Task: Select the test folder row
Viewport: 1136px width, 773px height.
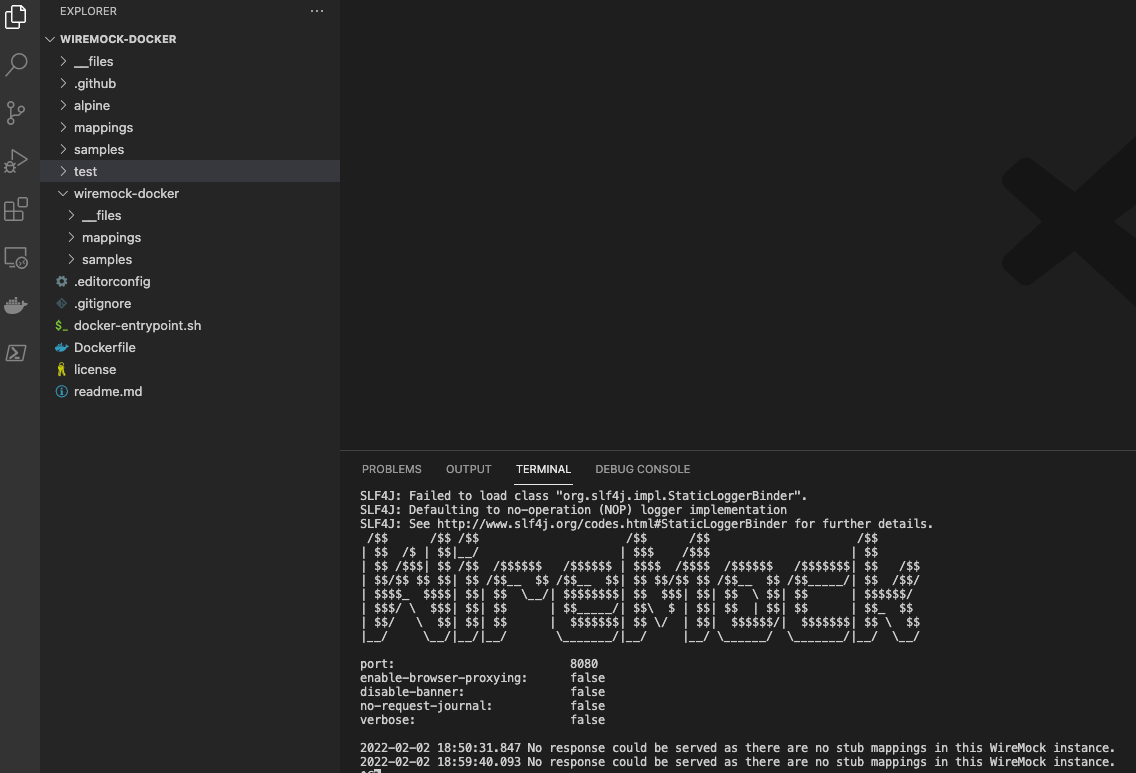Action: click(190, 171)
